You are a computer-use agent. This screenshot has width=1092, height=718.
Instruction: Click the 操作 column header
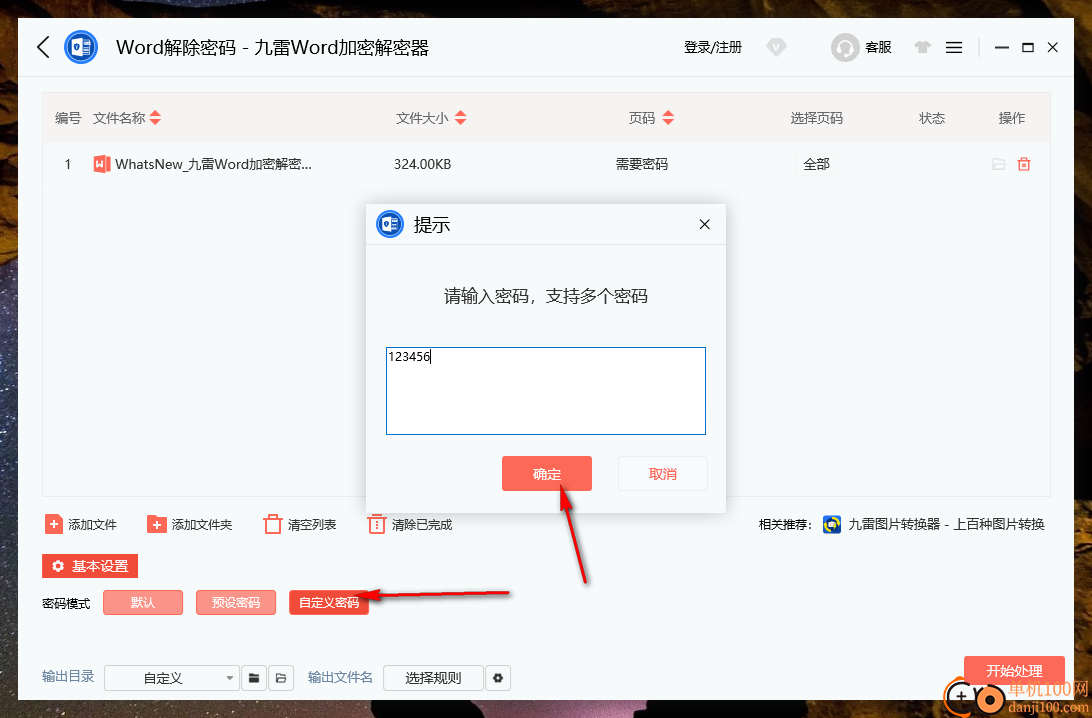tap(1011, 118)
